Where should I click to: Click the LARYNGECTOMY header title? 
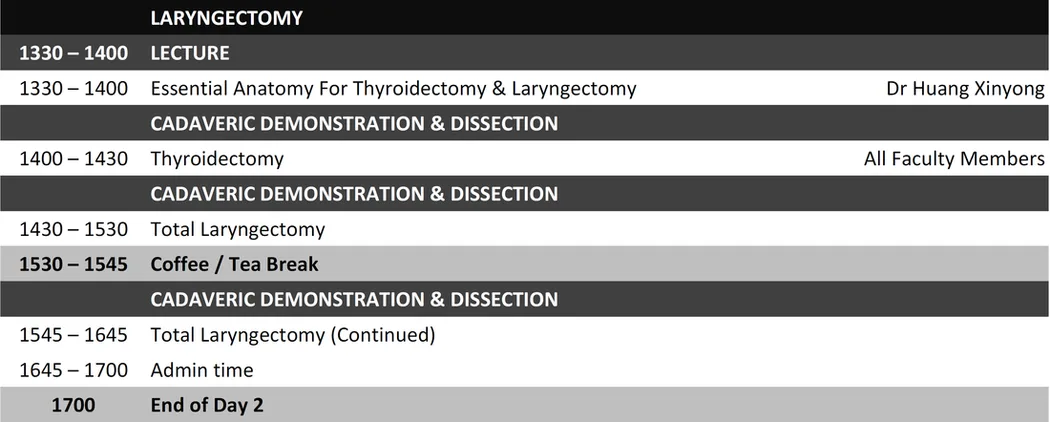coord(226,18)
